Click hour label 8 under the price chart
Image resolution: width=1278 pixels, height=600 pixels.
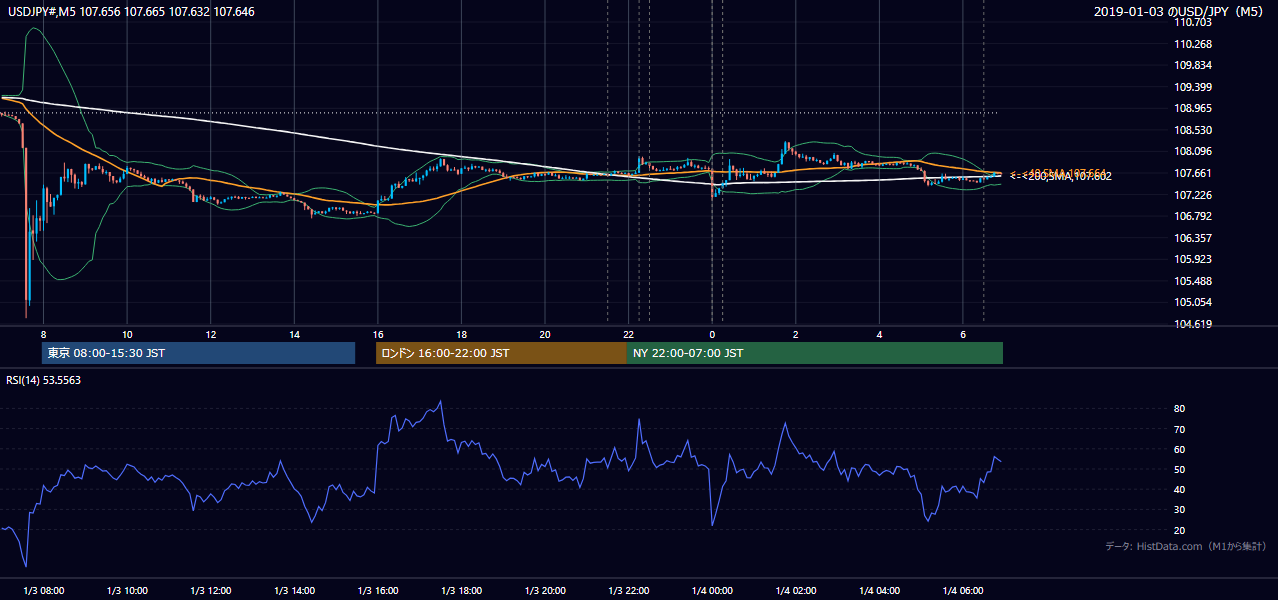tap(43, 333)
